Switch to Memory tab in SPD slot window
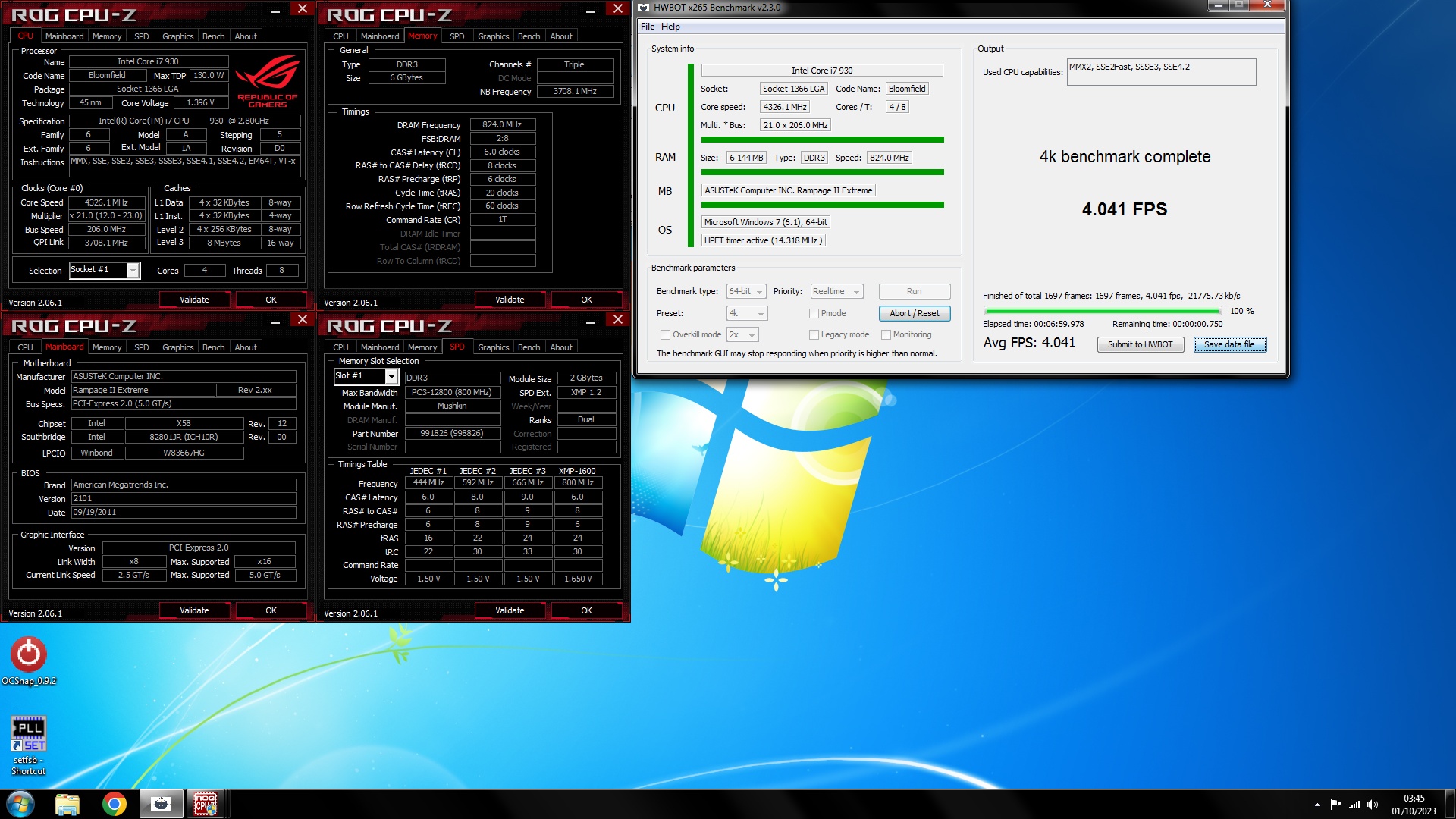 pyautogui.click(x=422, y=347)
